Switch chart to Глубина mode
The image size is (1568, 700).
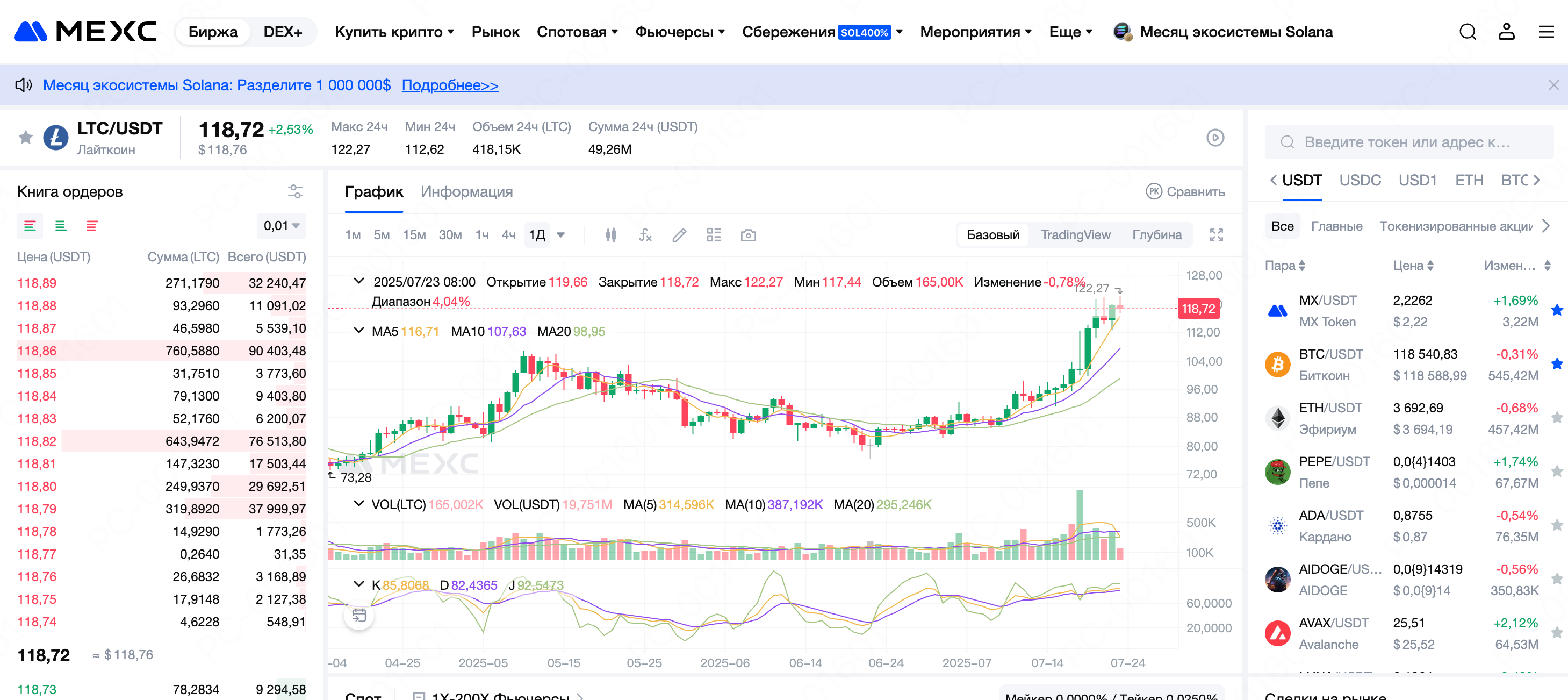[1156, 235]
